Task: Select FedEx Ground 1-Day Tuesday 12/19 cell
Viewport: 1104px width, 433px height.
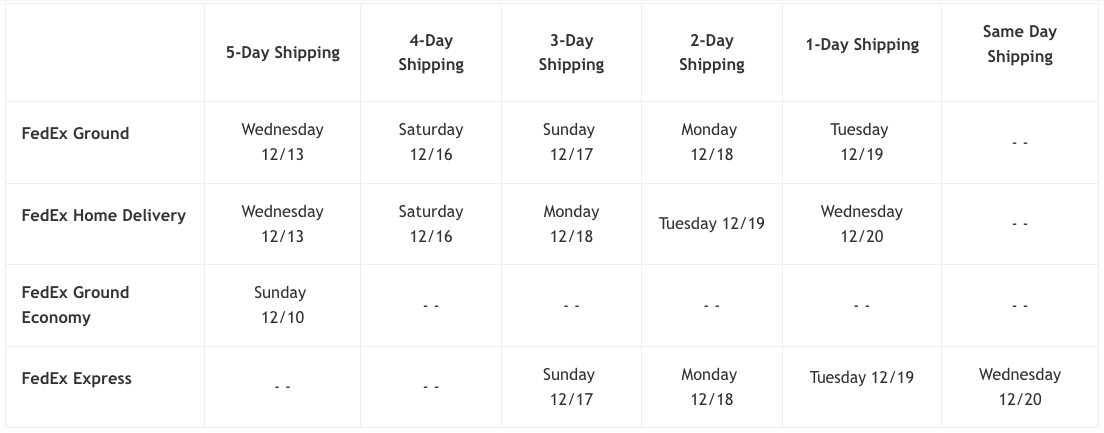Action: click(x=862, y=142)
